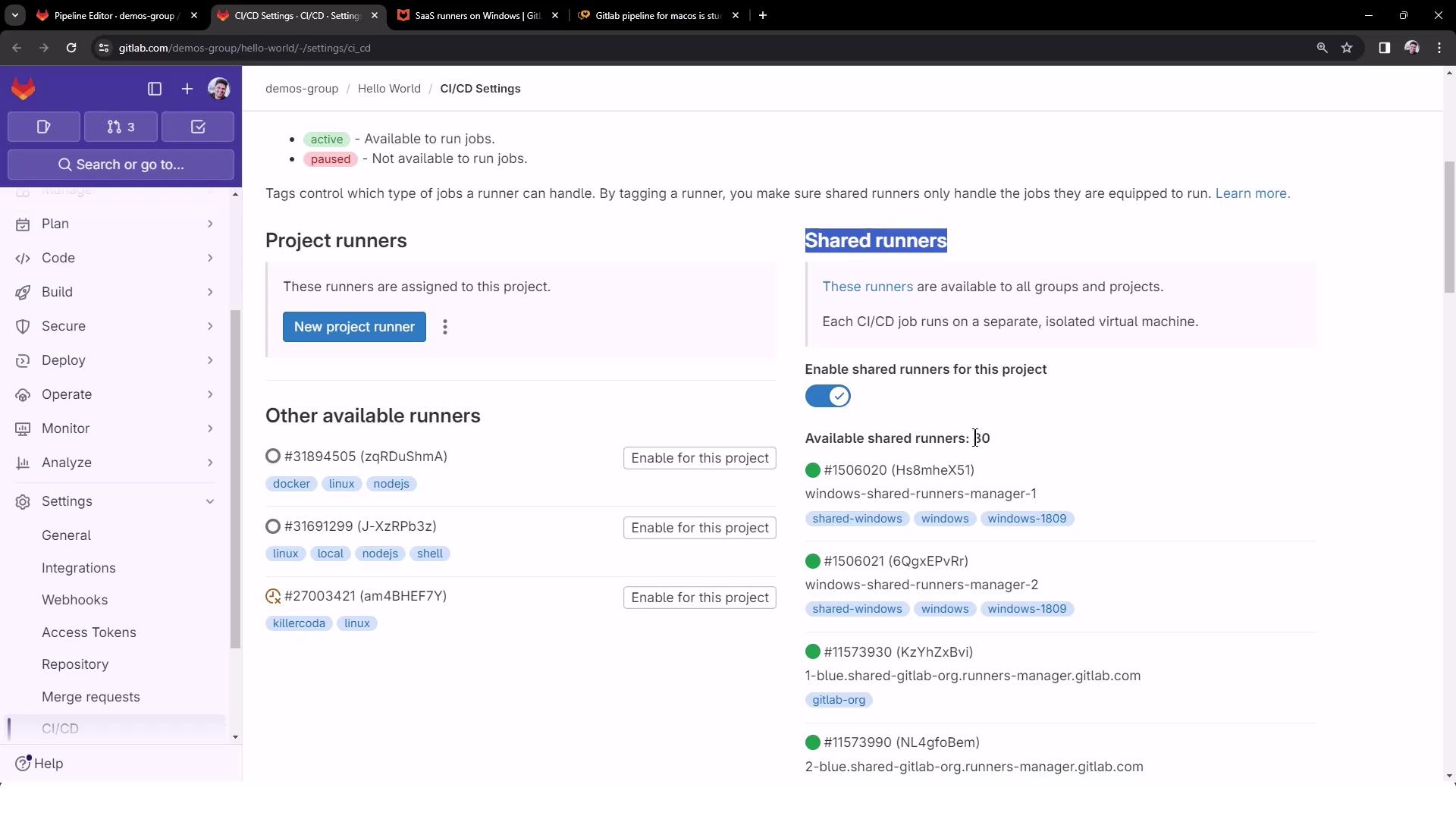Switch to the Pipeline Editor browser tab

[x=115, y=15]
